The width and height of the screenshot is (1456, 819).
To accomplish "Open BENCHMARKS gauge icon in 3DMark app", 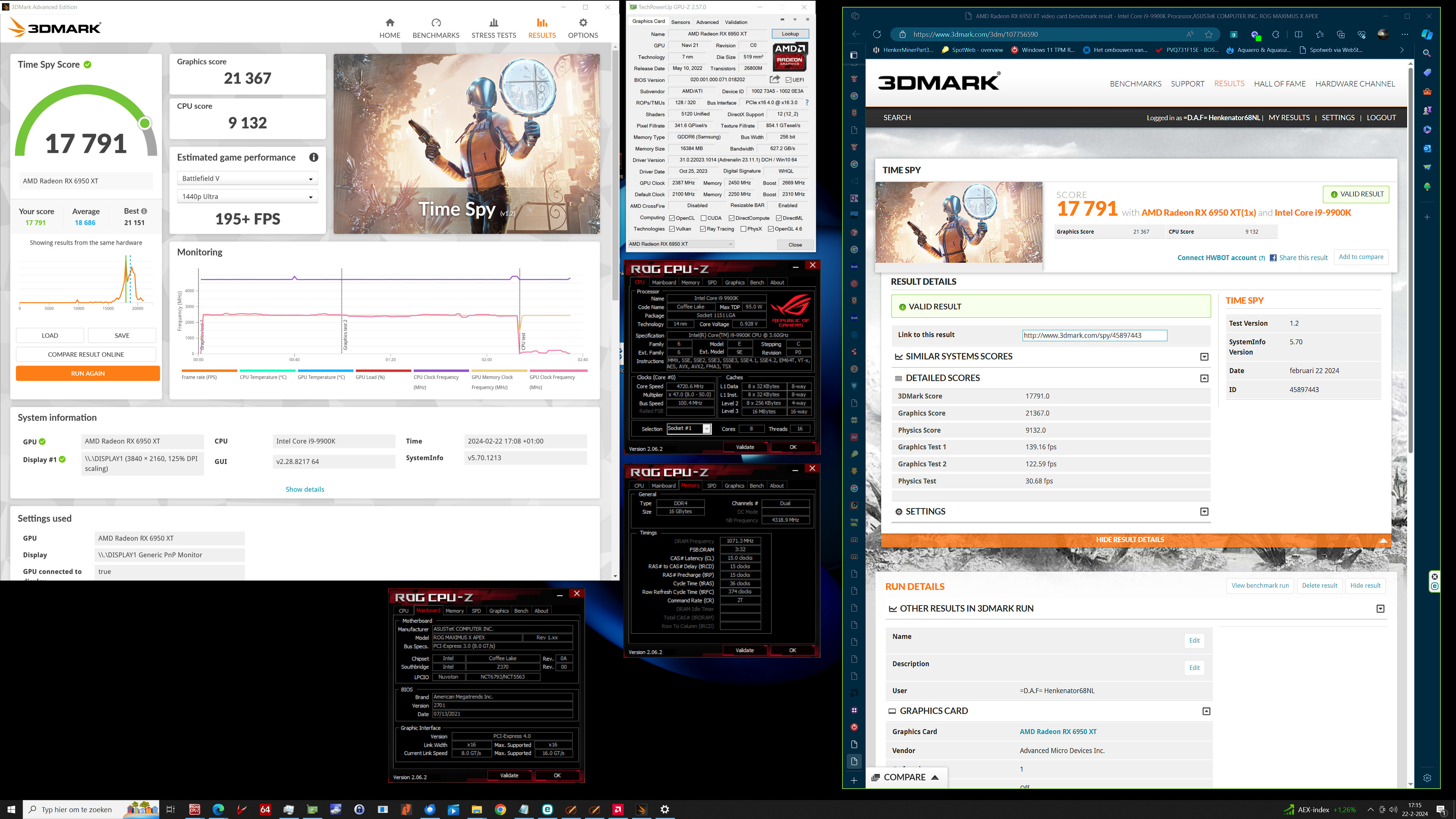I will 436,23.
